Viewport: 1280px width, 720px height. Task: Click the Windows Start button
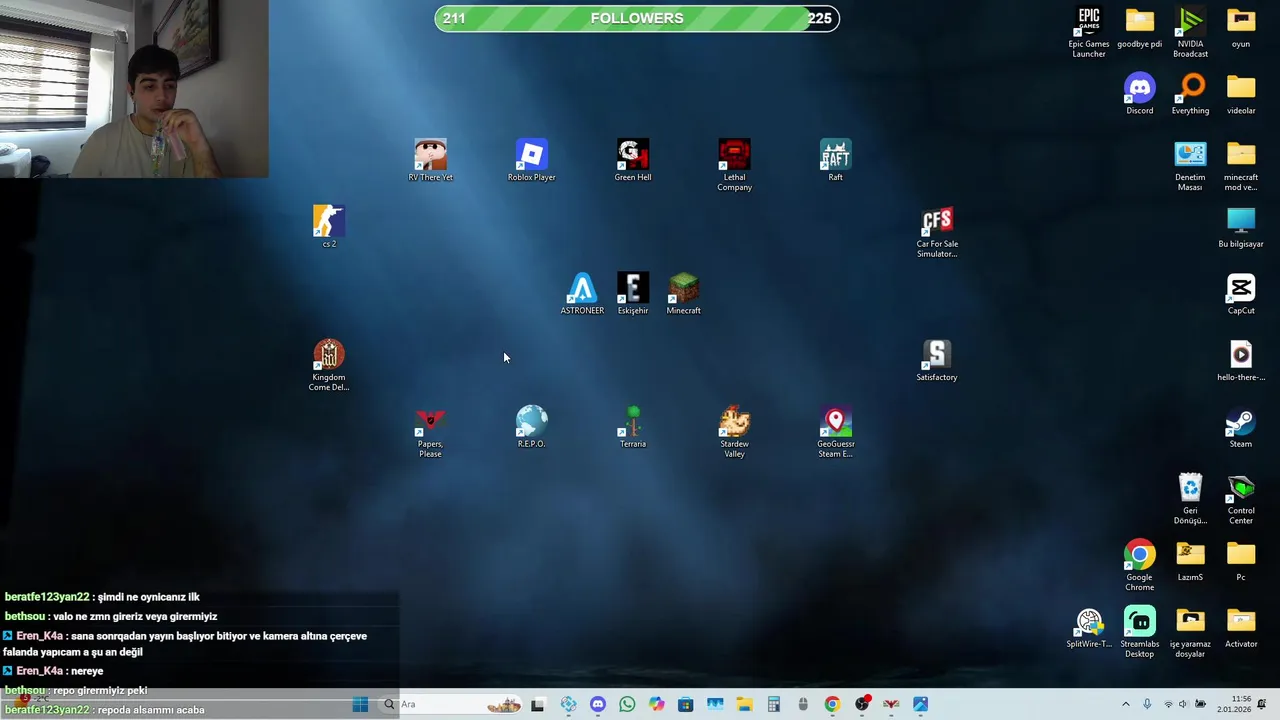pyautogui.click(x=360, y=705)
